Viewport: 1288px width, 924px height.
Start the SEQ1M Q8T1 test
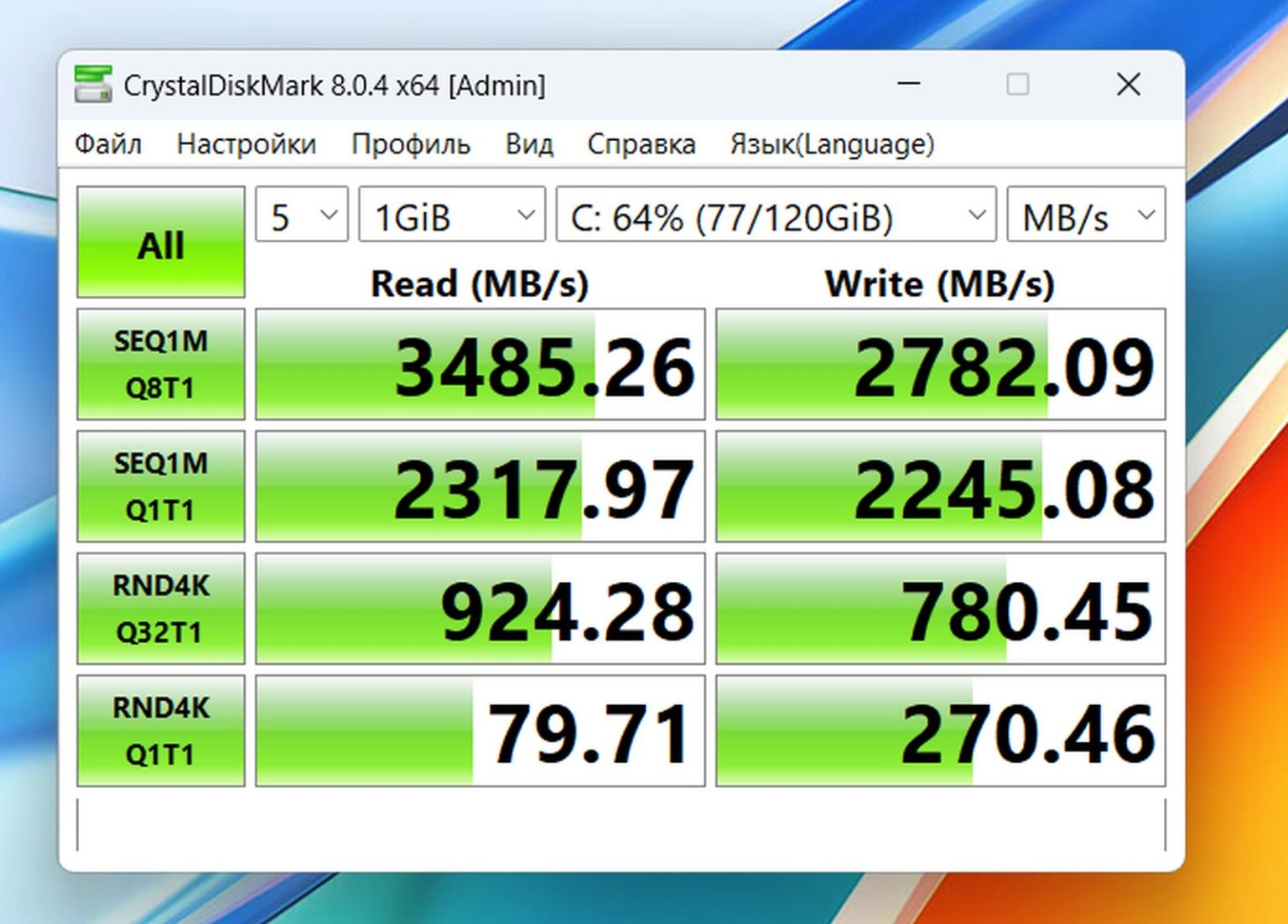click(161, 364)
